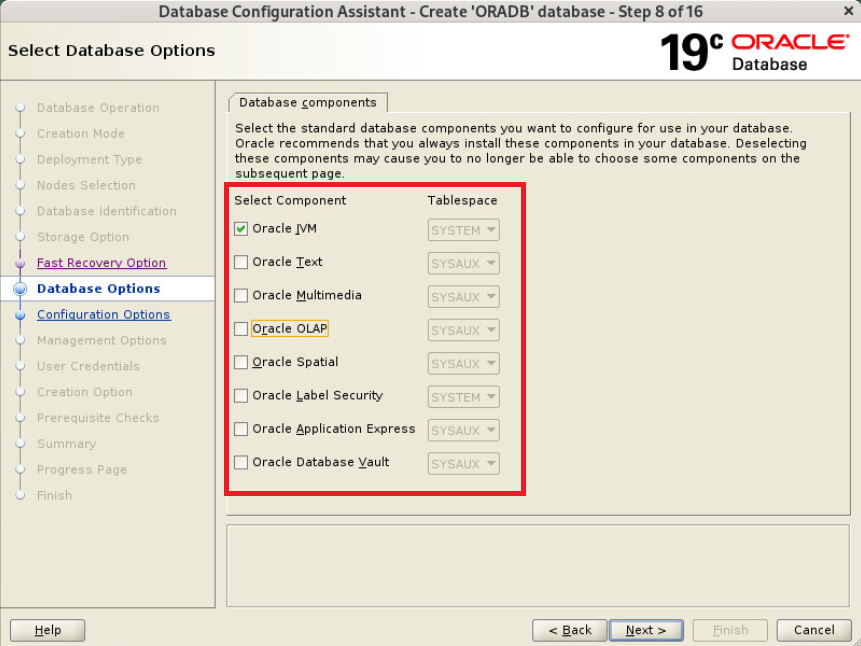Click the Nodes Selection step label
861x646 pixels.
click(x=86, y=185)
